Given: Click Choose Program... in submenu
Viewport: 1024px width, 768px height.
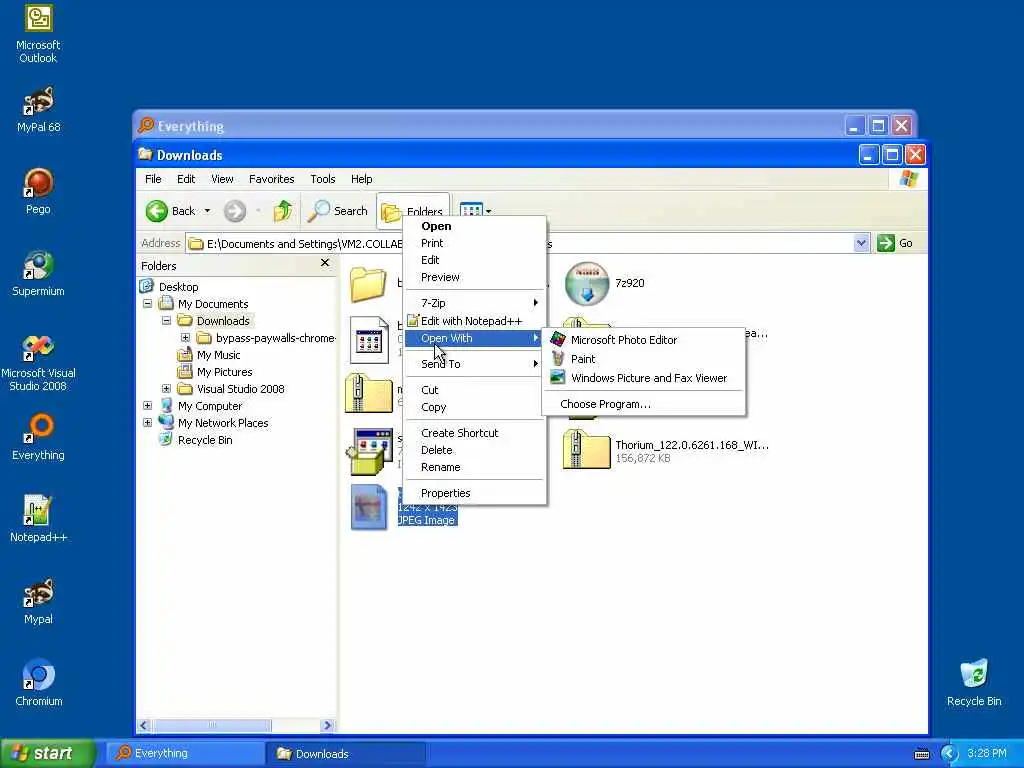Looking at the screenshot, I should click(x=643, y=404).
